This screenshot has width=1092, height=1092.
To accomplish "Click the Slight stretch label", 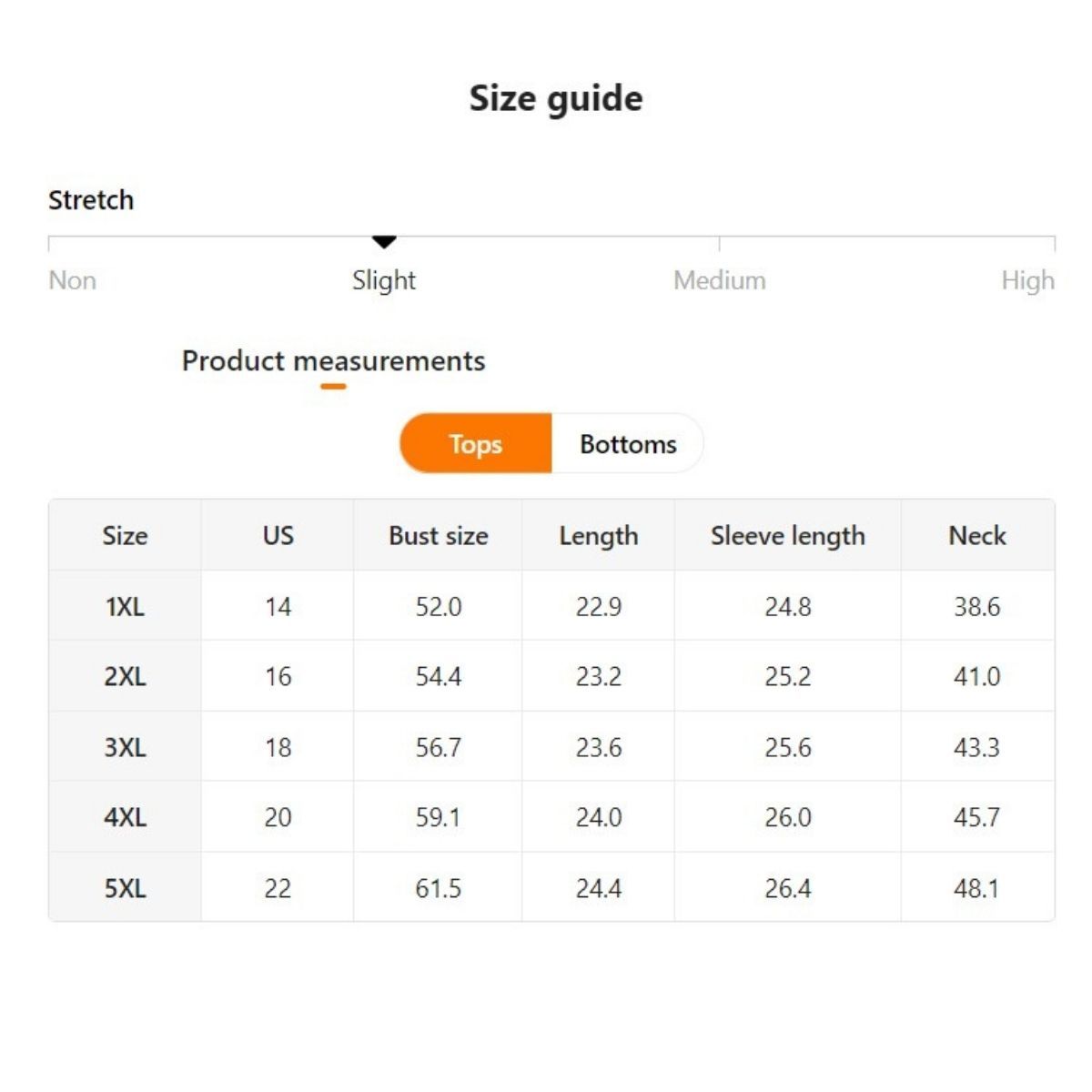I will (384, 280).
